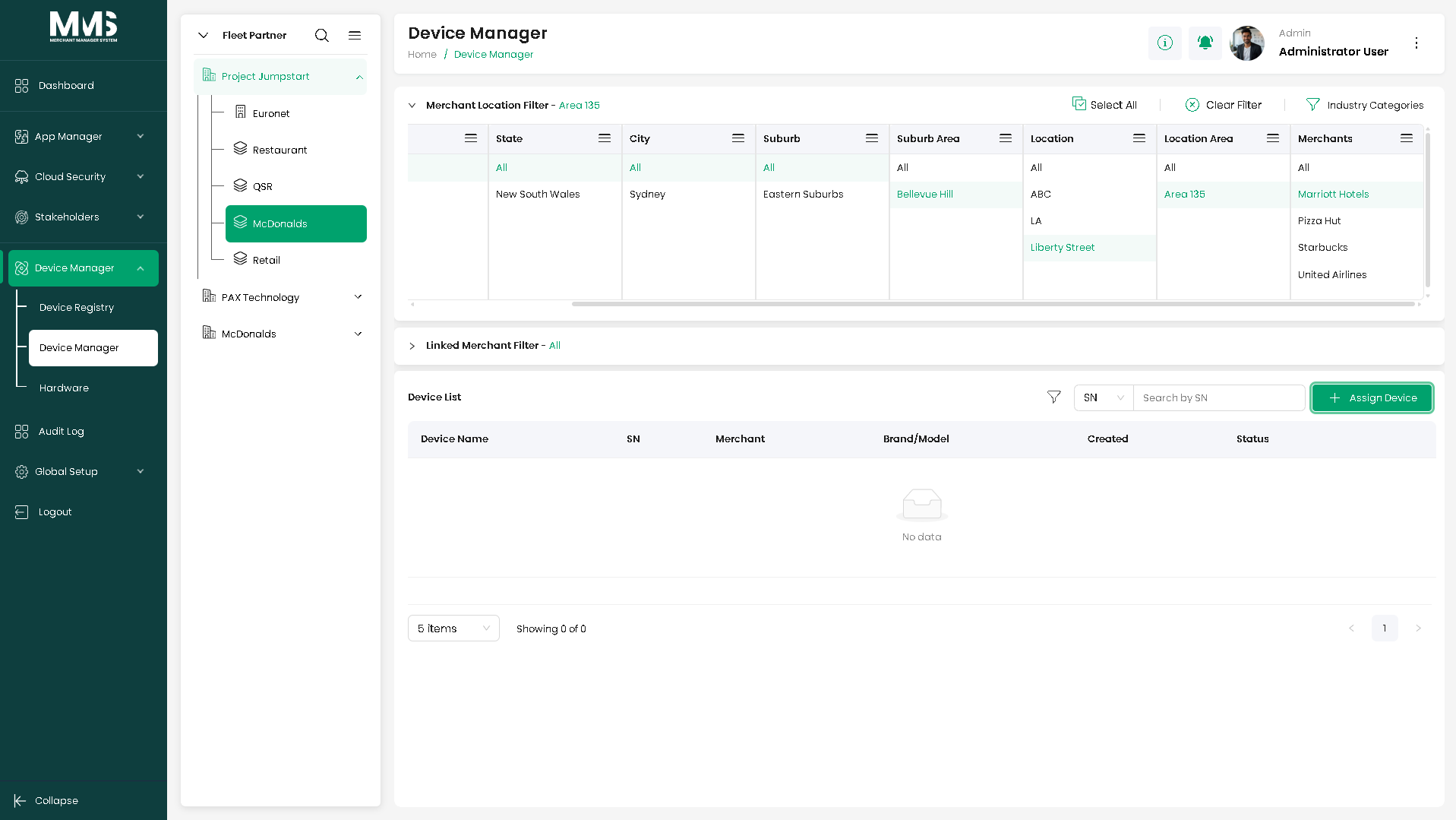Open first unnamed column menu icon
This screenshot has width=1456, height=820.
(471, 138)
